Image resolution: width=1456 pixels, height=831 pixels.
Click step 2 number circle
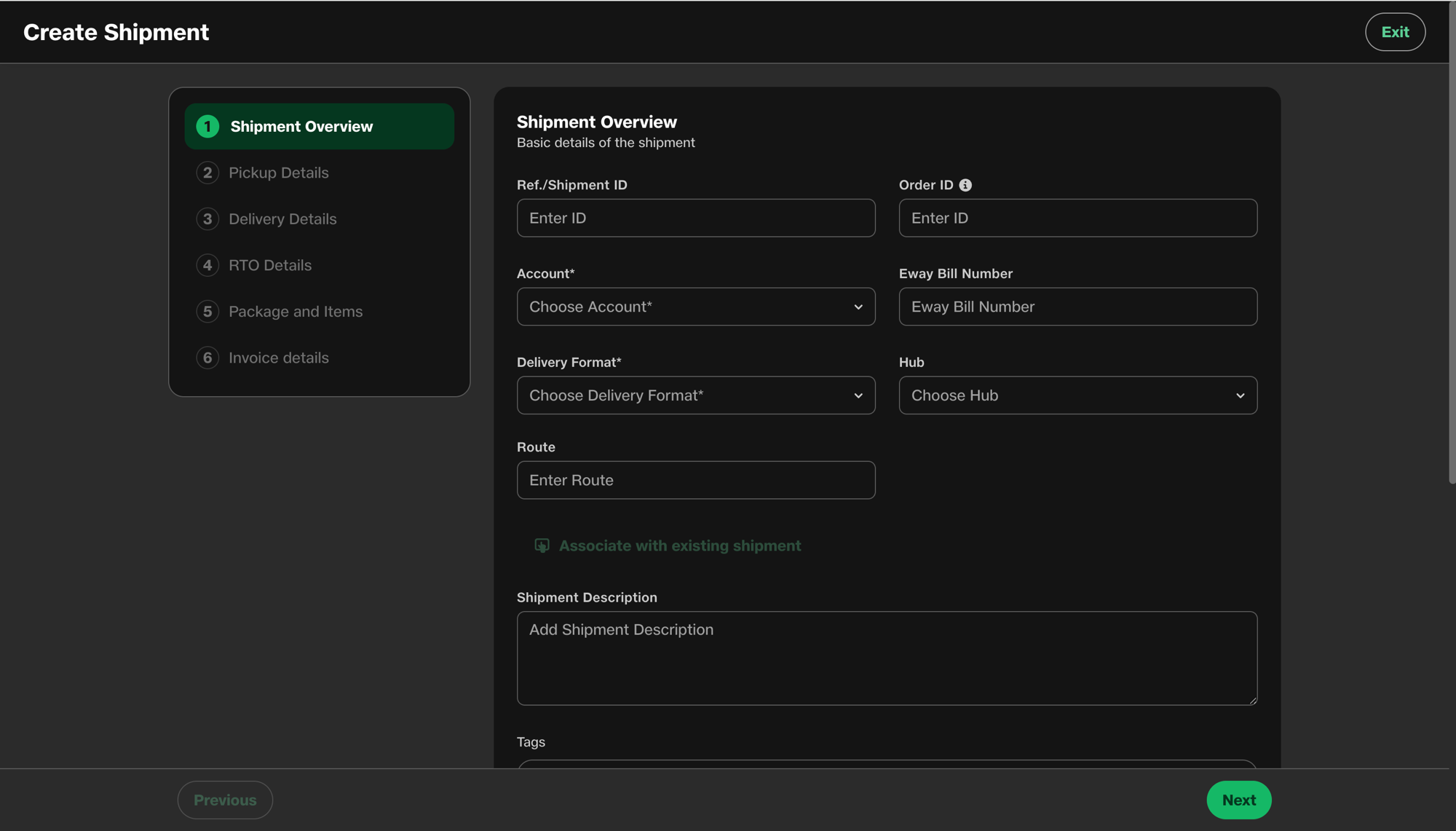pyautogui.click(x=207, y=173)
